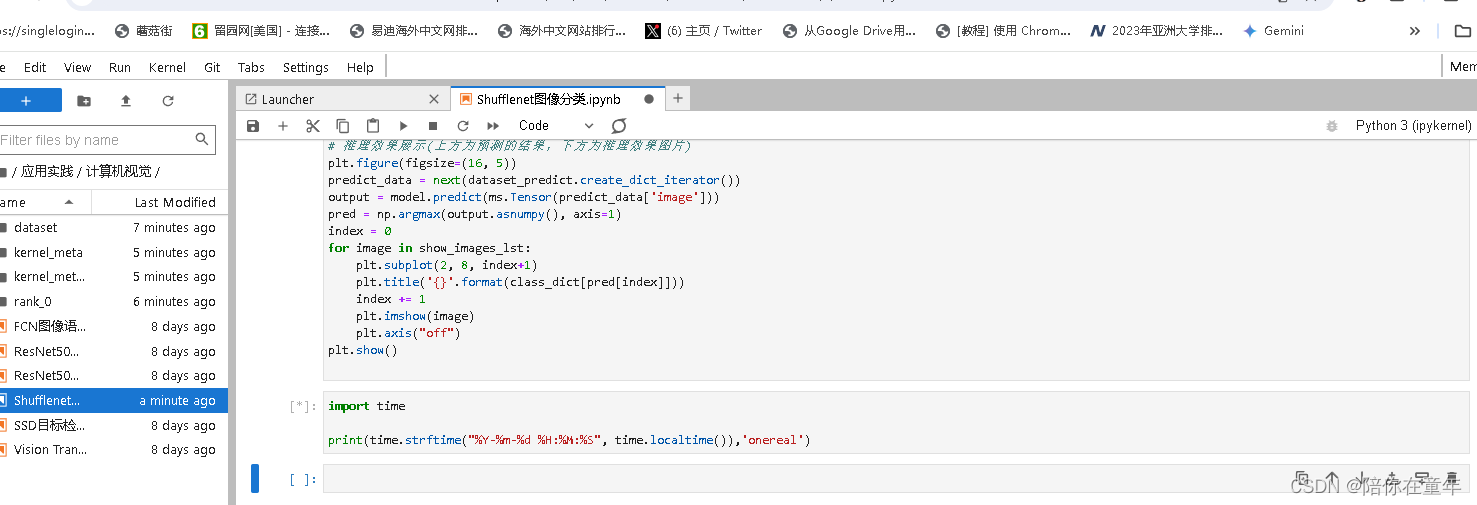Screen dimensions: 1477x505
Task: Open the [教程] 使用 Chrom... bookmark
Action: 1004,31
